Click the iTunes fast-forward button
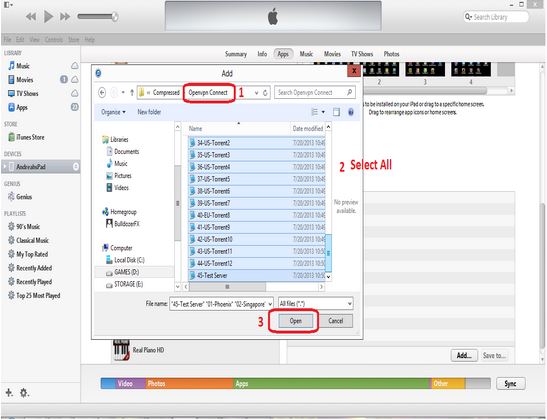 (65, 16)
